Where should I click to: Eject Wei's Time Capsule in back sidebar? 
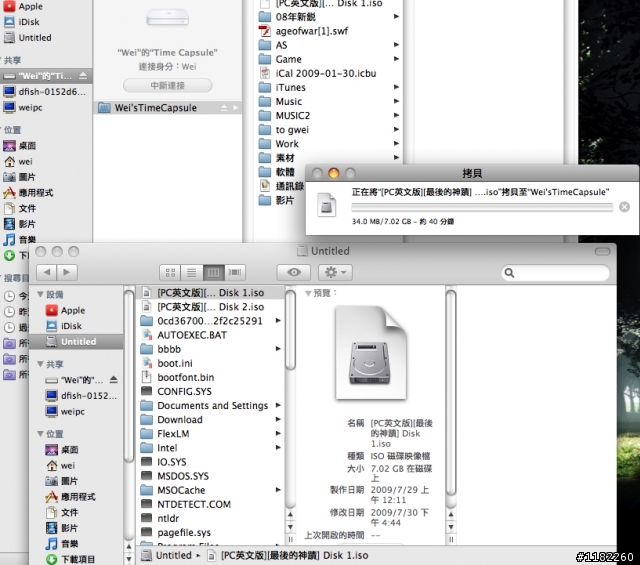[x=83, y=76]
